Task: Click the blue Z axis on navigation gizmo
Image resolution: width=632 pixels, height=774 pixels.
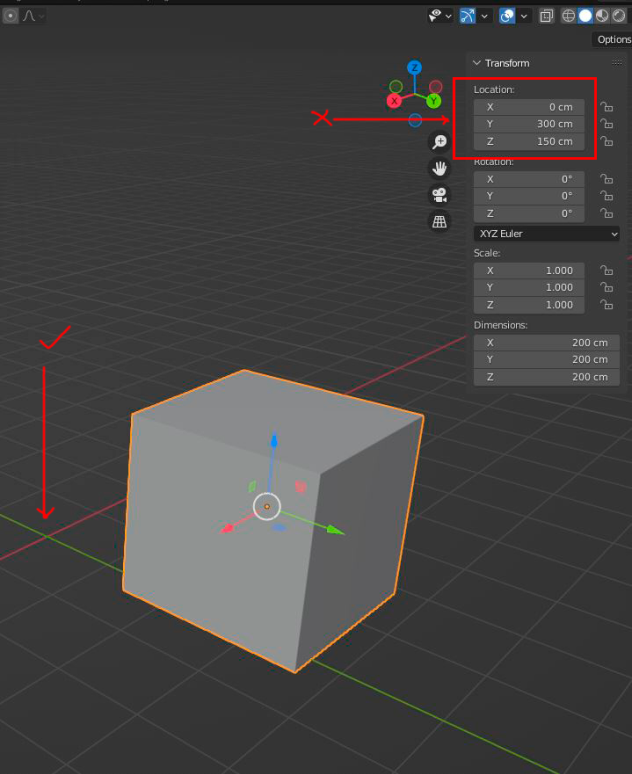Action: 414,68
